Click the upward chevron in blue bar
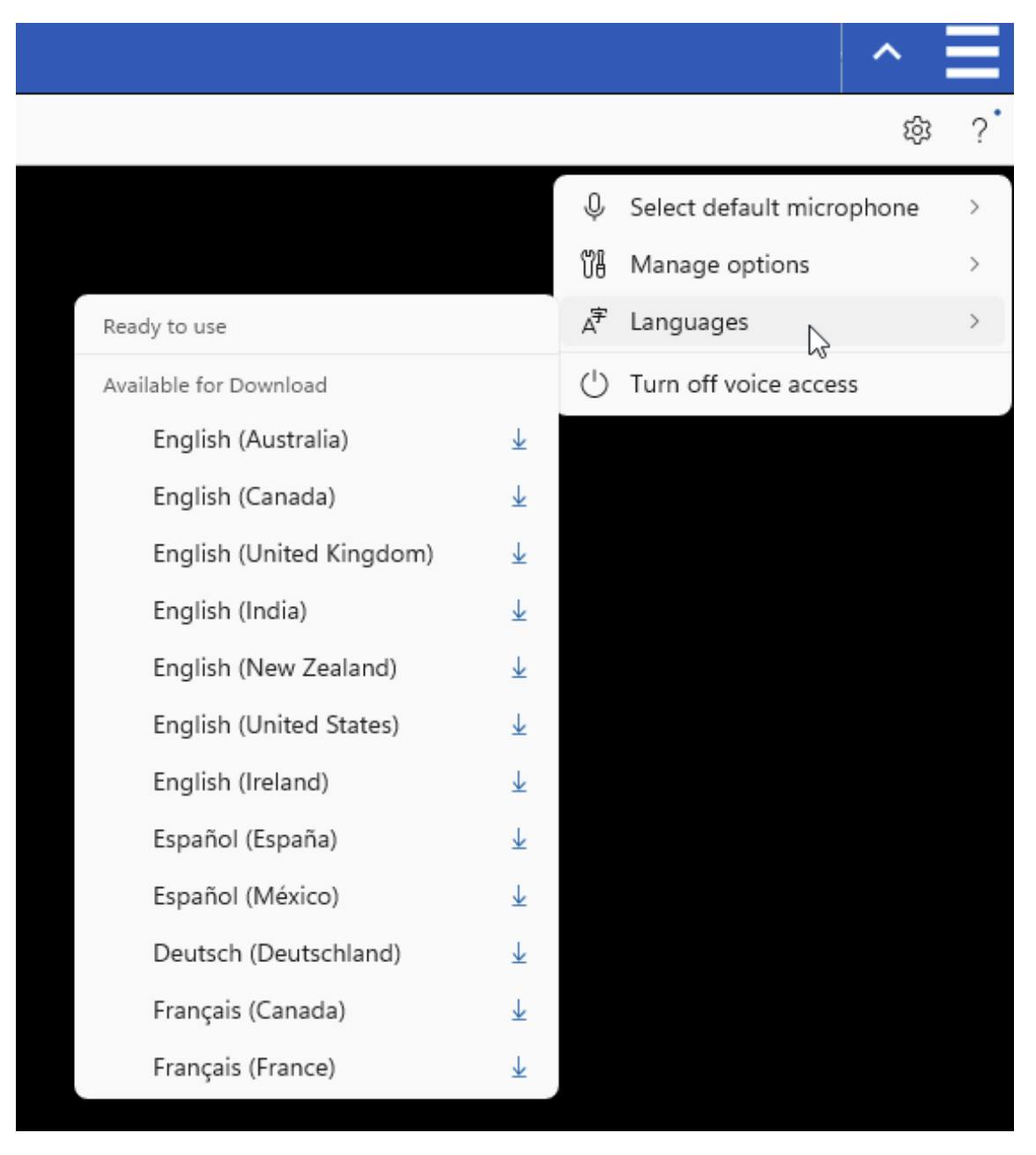The width and height of the screenshot is (1036, 1155). (886, 53)
